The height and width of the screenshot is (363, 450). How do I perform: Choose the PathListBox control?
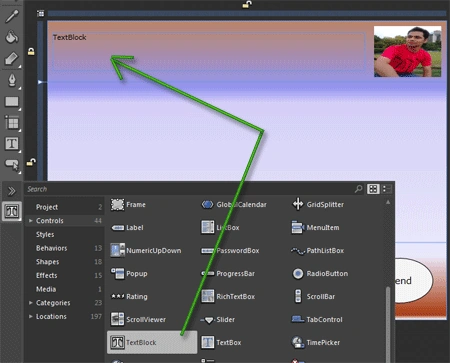[317, 250]
